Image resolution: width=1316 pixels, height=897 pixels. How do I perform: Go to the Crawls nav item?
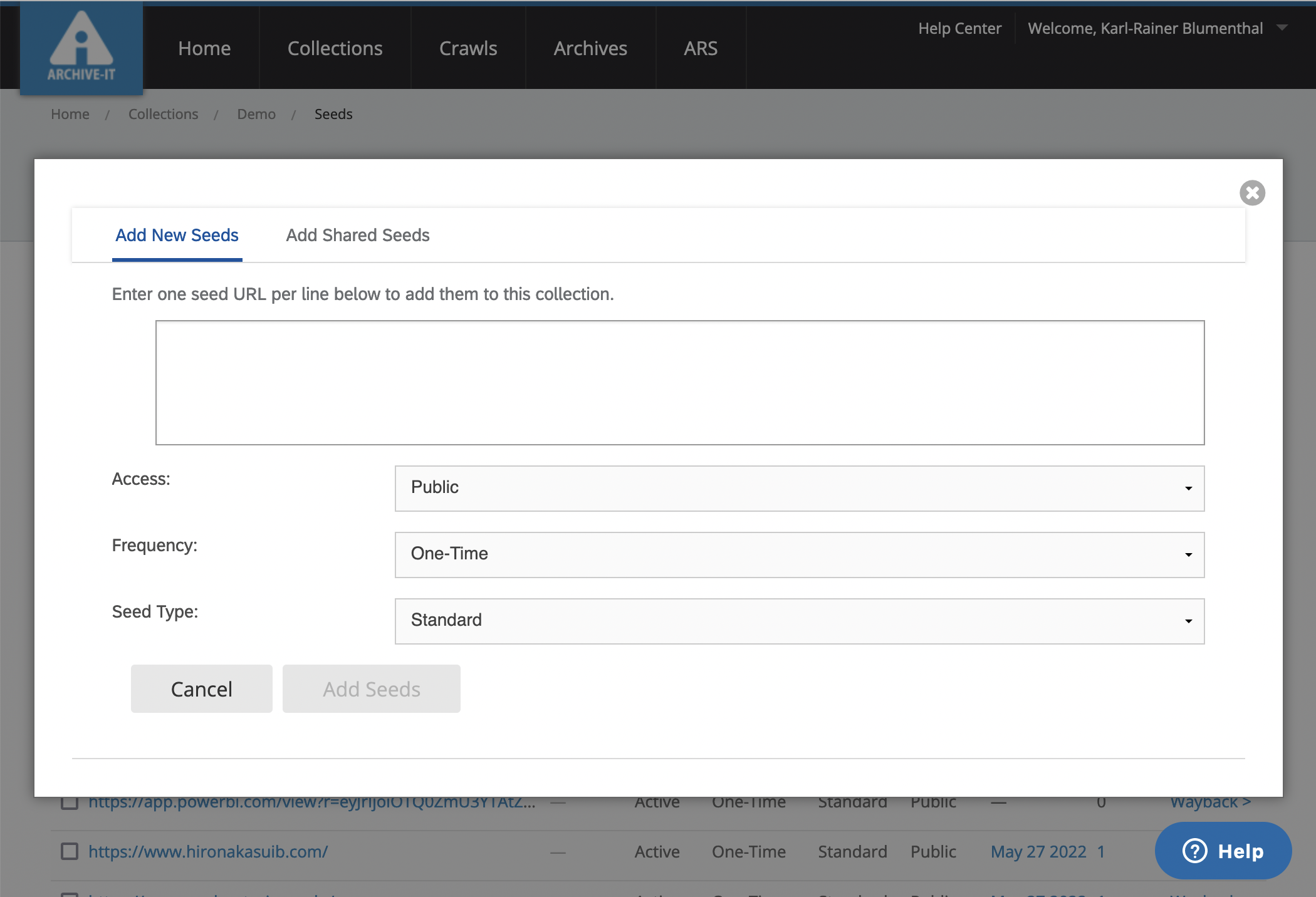click(x=467, y=48)
